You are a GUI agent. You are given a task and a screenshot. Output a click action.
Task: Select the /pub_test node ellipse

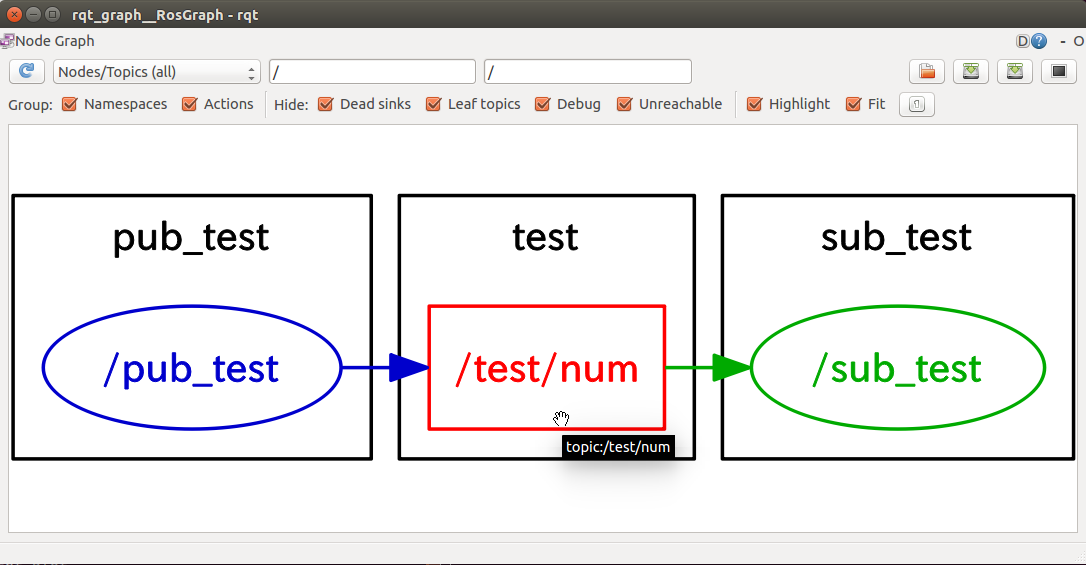(191, 368)
